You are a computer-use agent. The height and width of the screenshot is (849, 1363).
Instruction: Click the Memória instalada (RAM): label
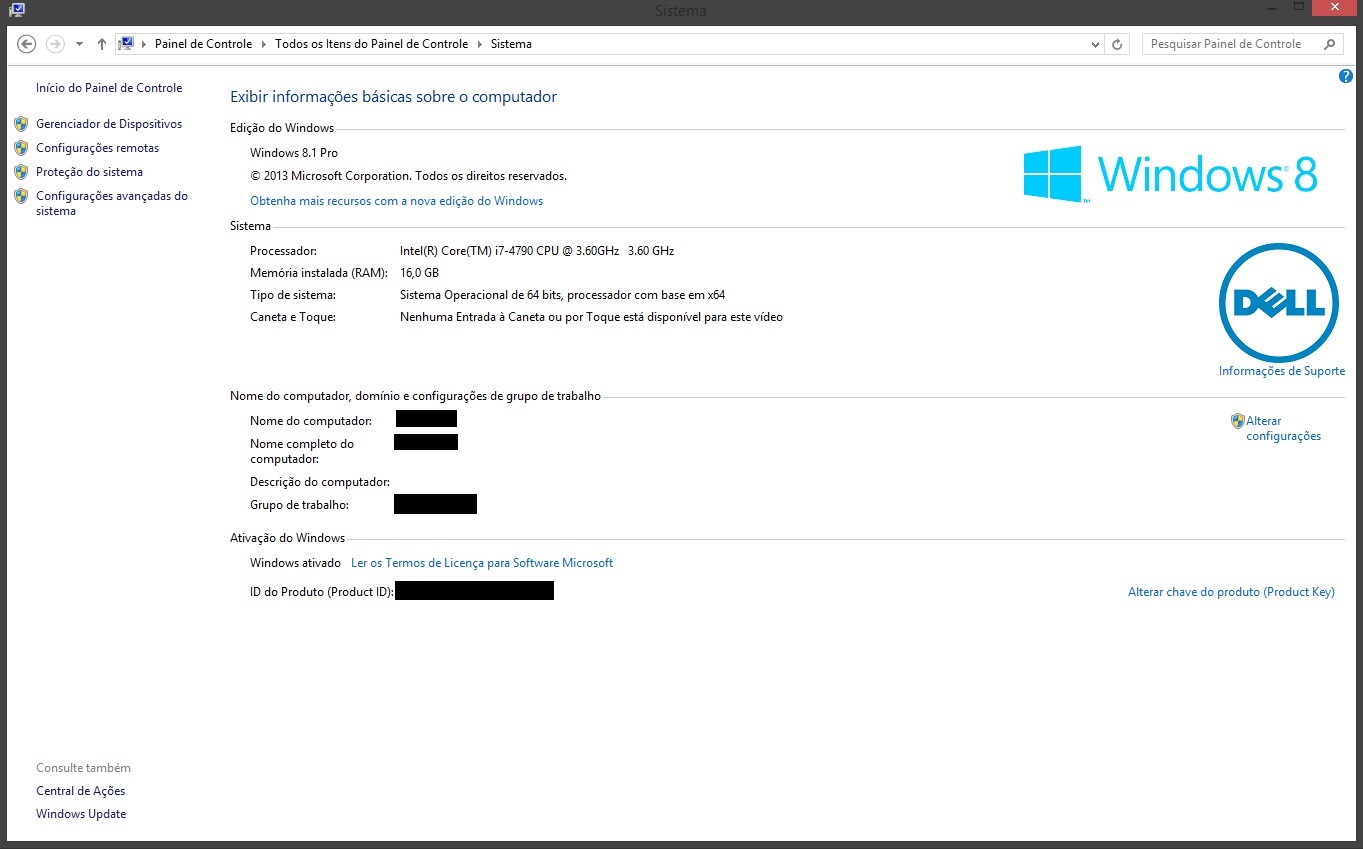(318, 273)
